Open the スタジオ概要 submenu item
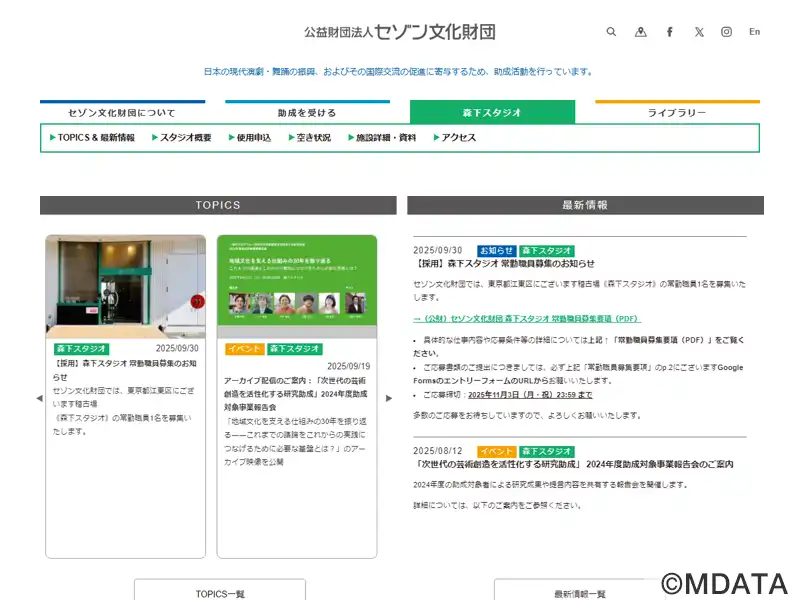This screenshot has height=600, width=800. (x=182, y=138)
